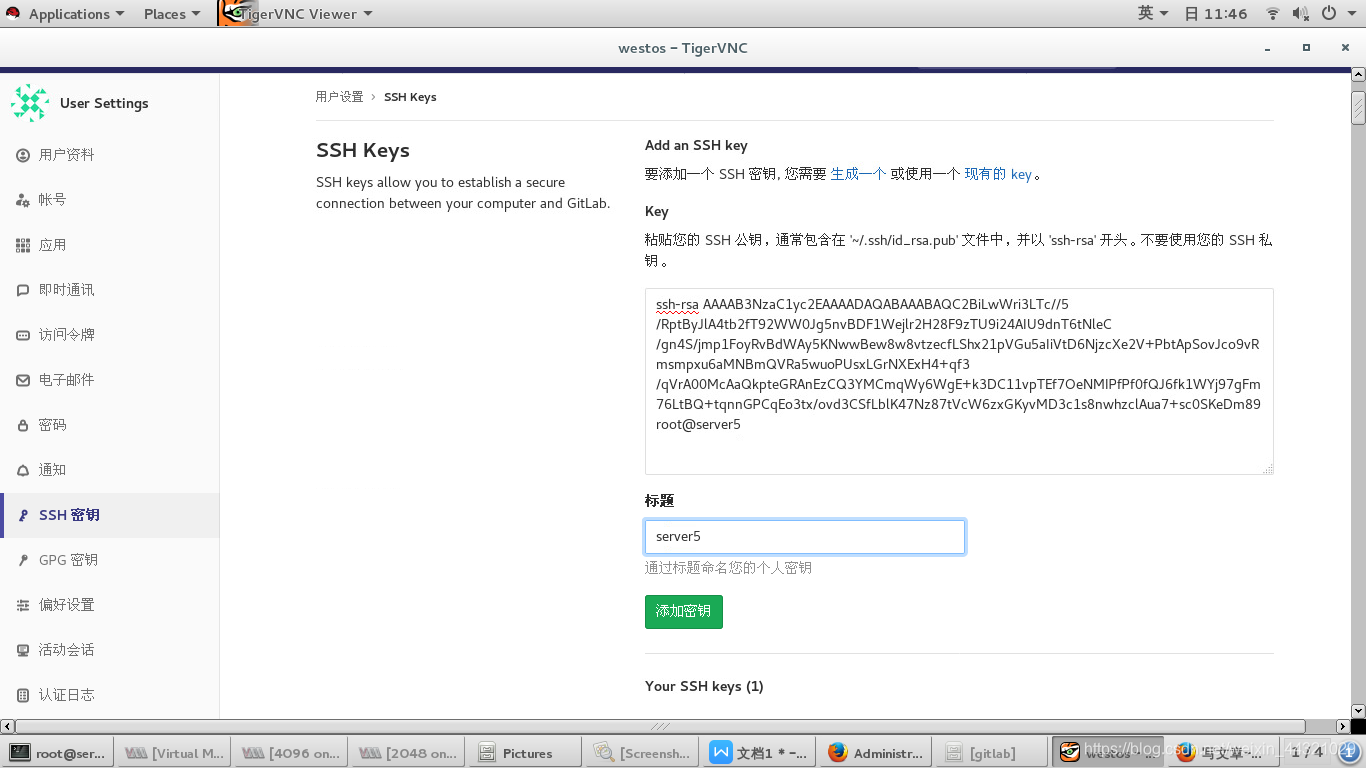Open the 英 input method menu
This screenshot has width=1366, height=768.
click(x=1153, y=14)
